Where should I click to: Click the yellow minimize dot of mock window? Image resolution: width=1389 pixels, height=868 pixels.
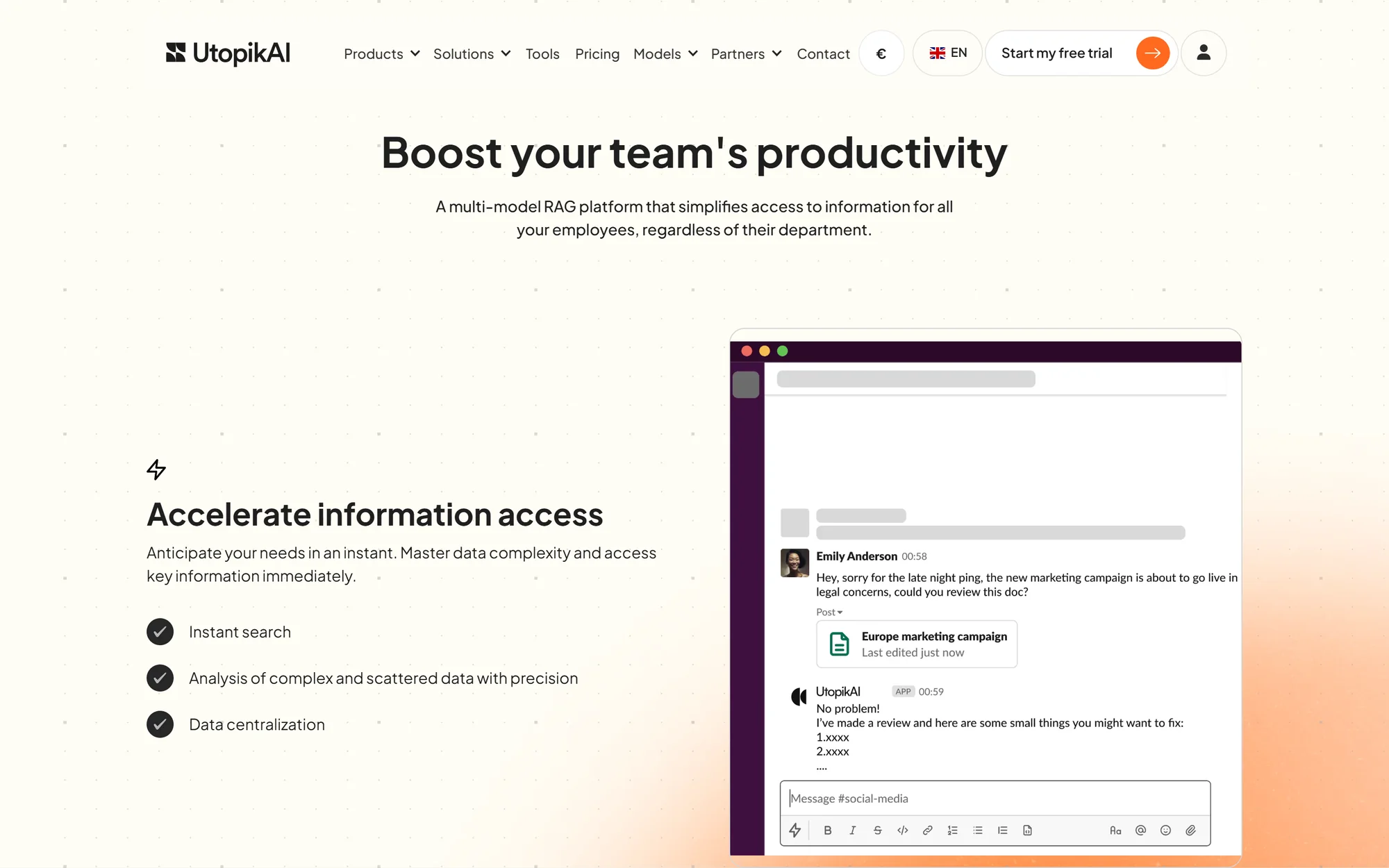click(765, 351)
